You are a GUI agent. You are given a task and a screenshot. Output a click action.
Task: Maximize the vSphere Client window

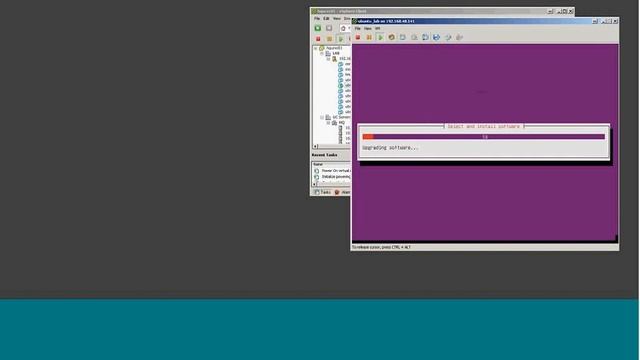[x=564, y=11]
